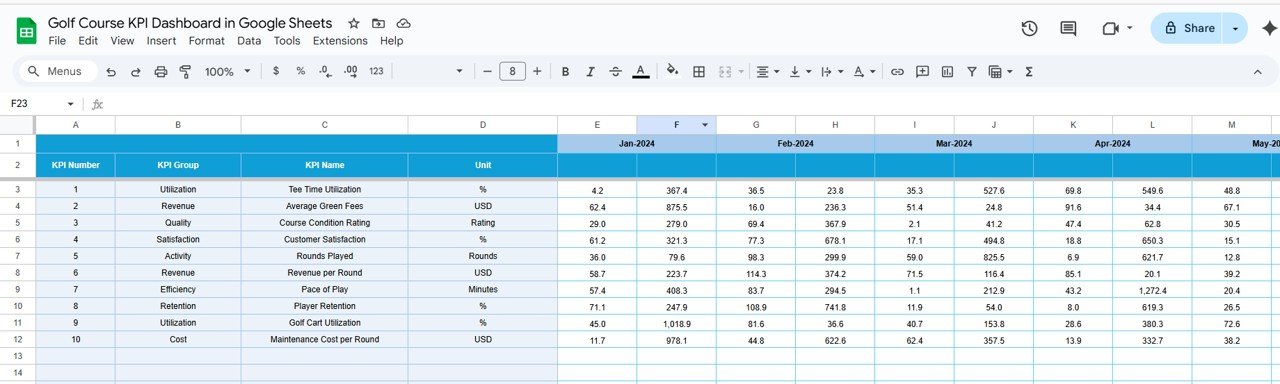Open the horizontal align dropdown
Viewport: 1280px width, 384px height.
767,72
